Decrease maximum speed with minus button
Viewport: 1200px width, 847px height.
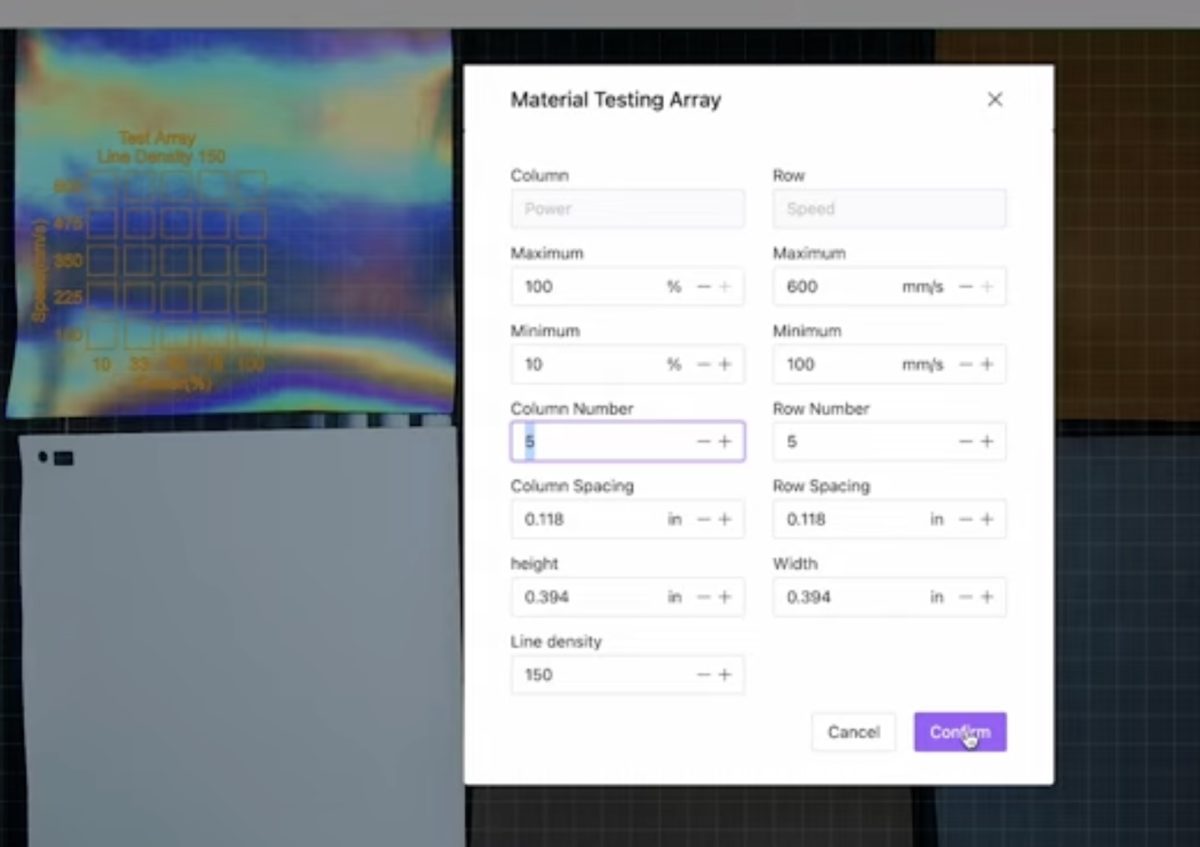tap(965, 287)
